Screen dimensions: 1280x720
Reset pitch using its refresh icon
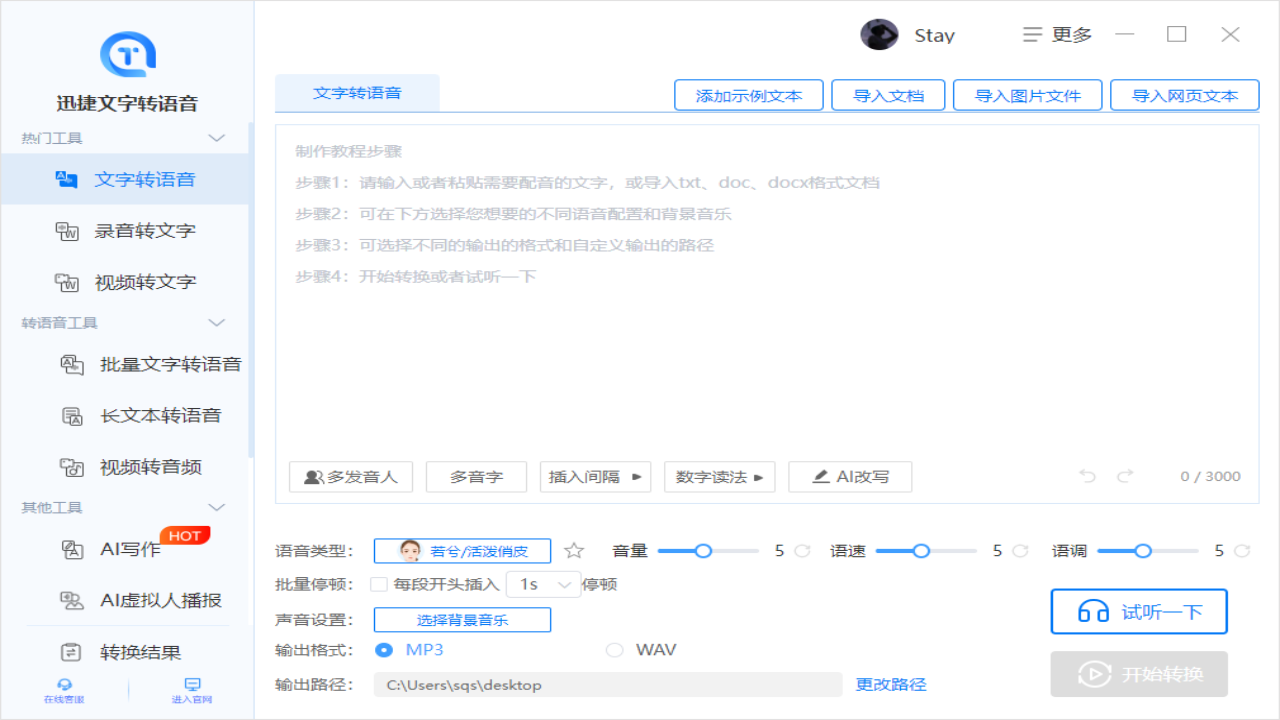[x=1242, y=551]
